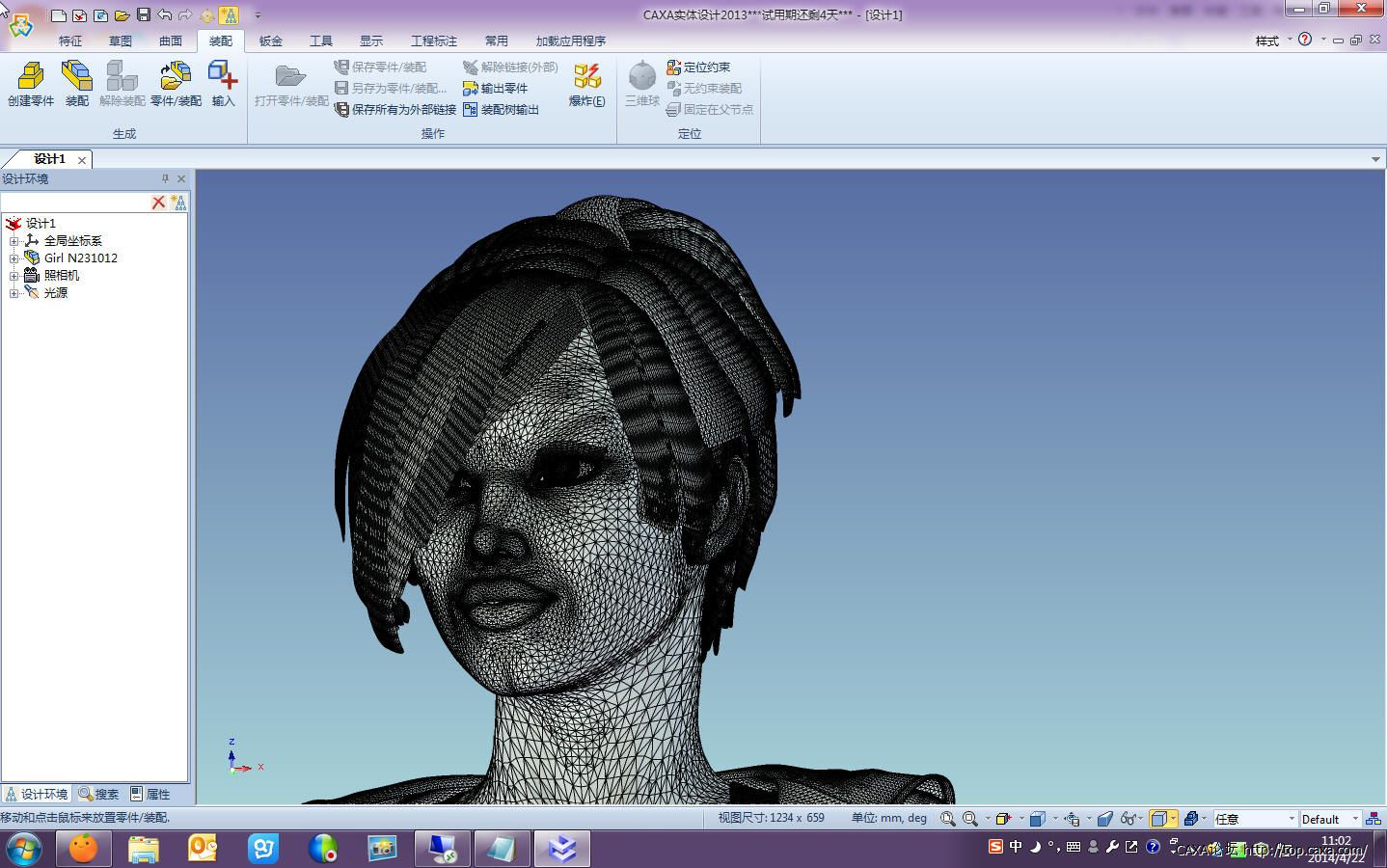
Task: Switch to the 钣金 ribbon tab
Action: (271, 41)
